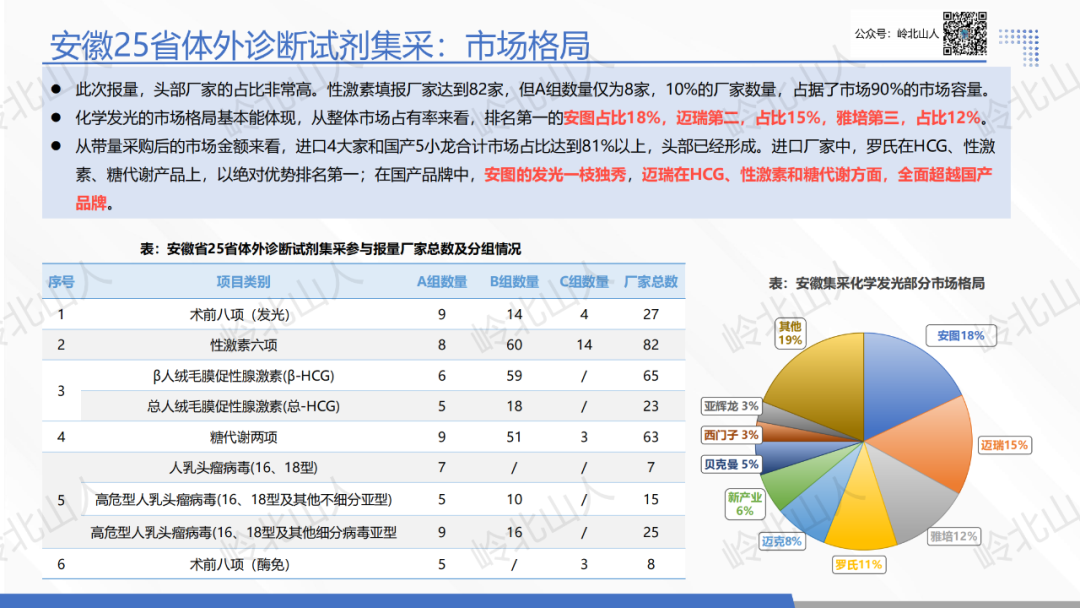Select the 高危型人乳头瘤病毒 细分病毒亚型 cell
1080x608 pixels.
pos(243,532)
